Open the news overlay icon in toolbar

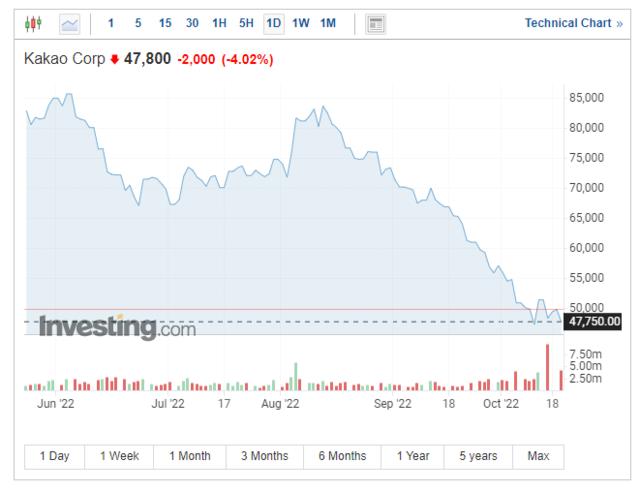(x=376, y=23)
